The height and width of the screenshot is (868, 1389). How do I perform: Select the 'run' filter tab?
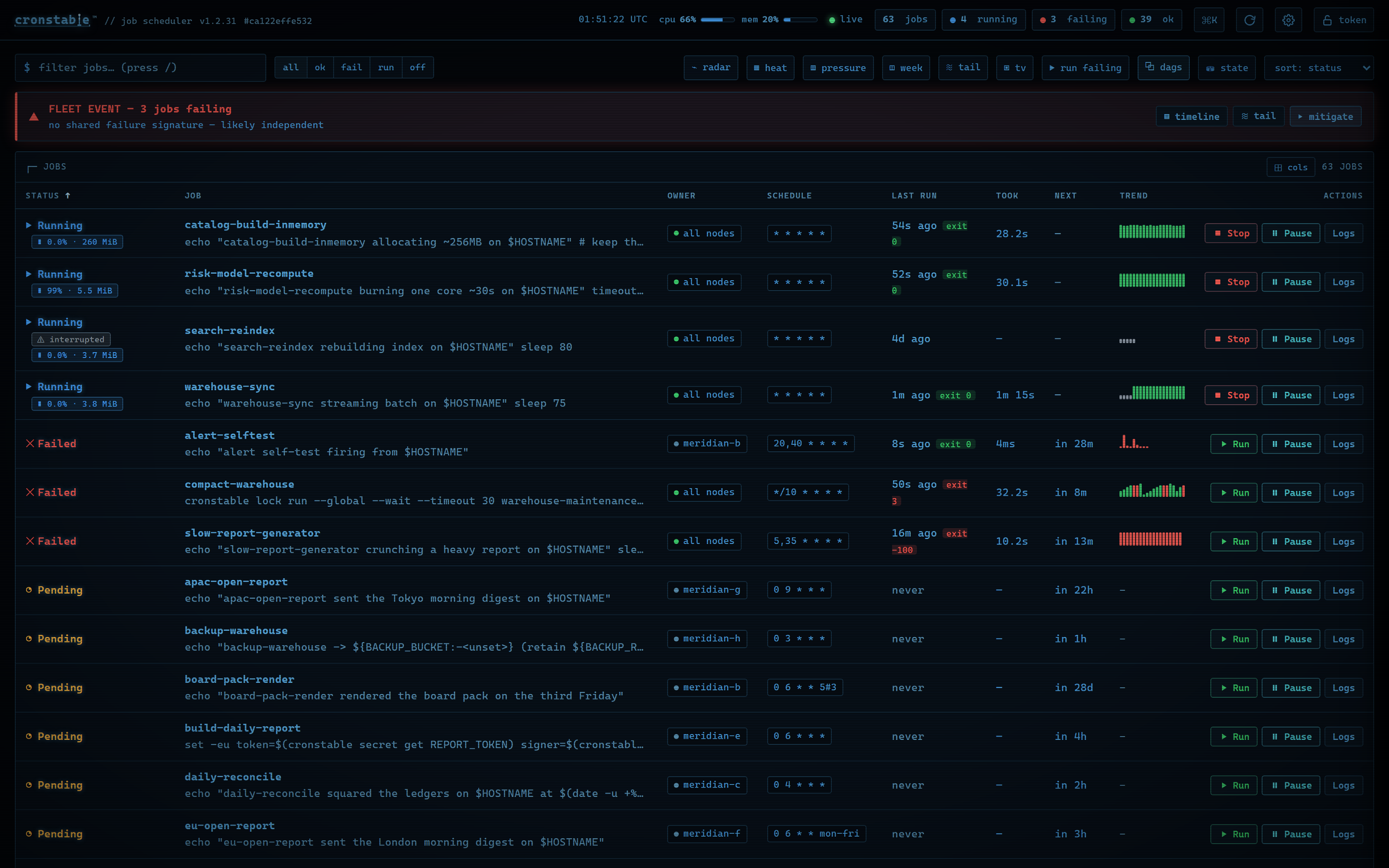386,68
